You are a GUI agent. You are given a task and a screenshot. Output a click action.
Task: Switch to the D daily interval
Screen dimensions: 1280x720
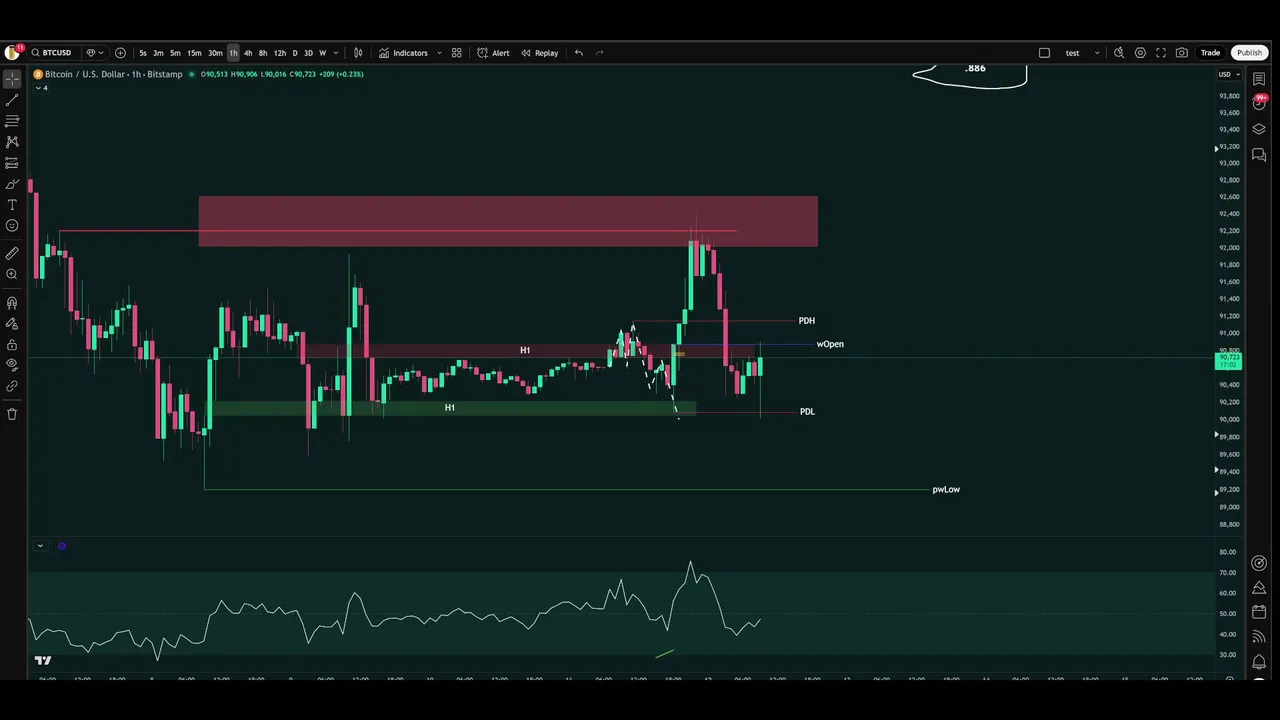pyautogui.click(x=295, y=53)
